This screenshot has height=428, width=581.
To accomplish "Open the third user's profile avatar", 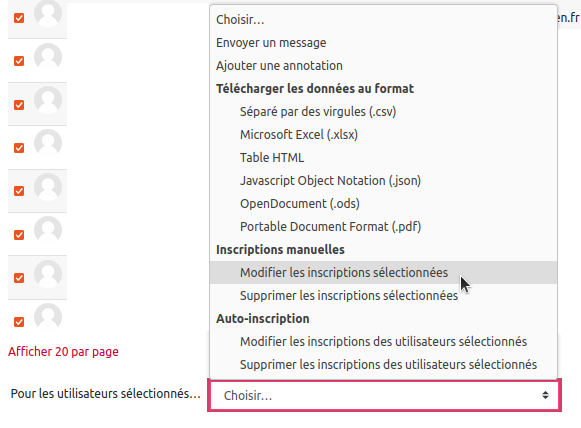I will click(48, 100).
